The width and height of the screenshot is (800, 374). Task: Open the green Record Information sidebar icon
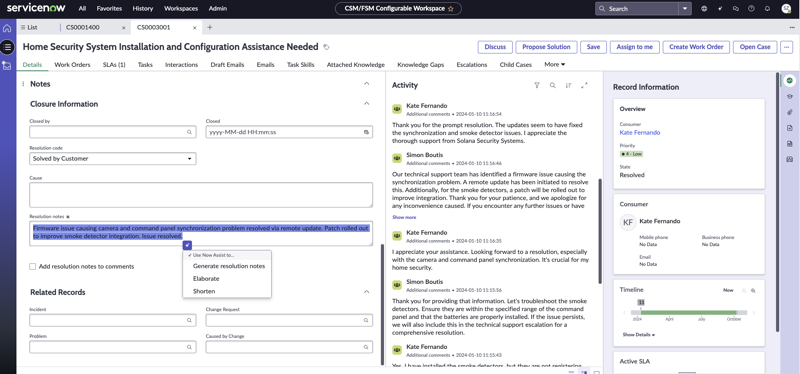790,80
